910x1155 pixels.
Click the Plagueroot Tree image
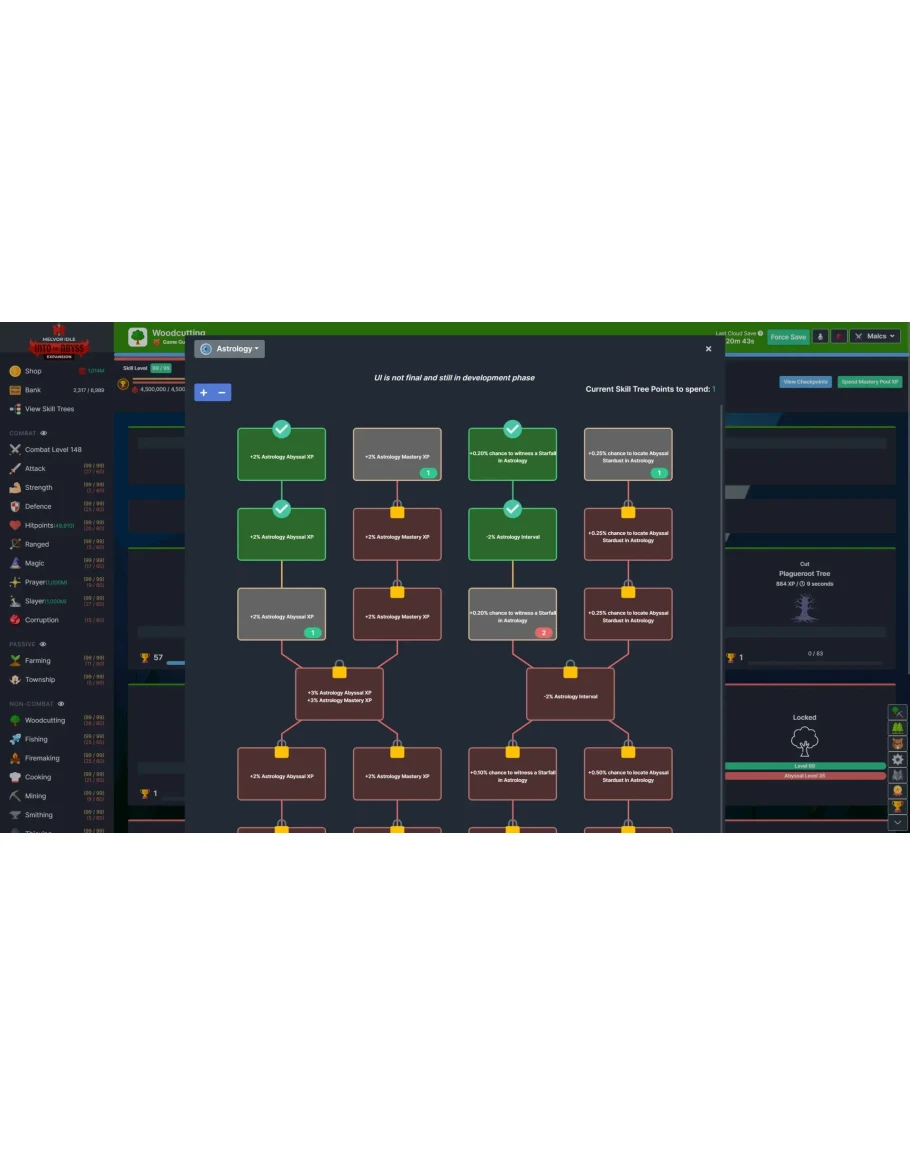click(804, 609)
